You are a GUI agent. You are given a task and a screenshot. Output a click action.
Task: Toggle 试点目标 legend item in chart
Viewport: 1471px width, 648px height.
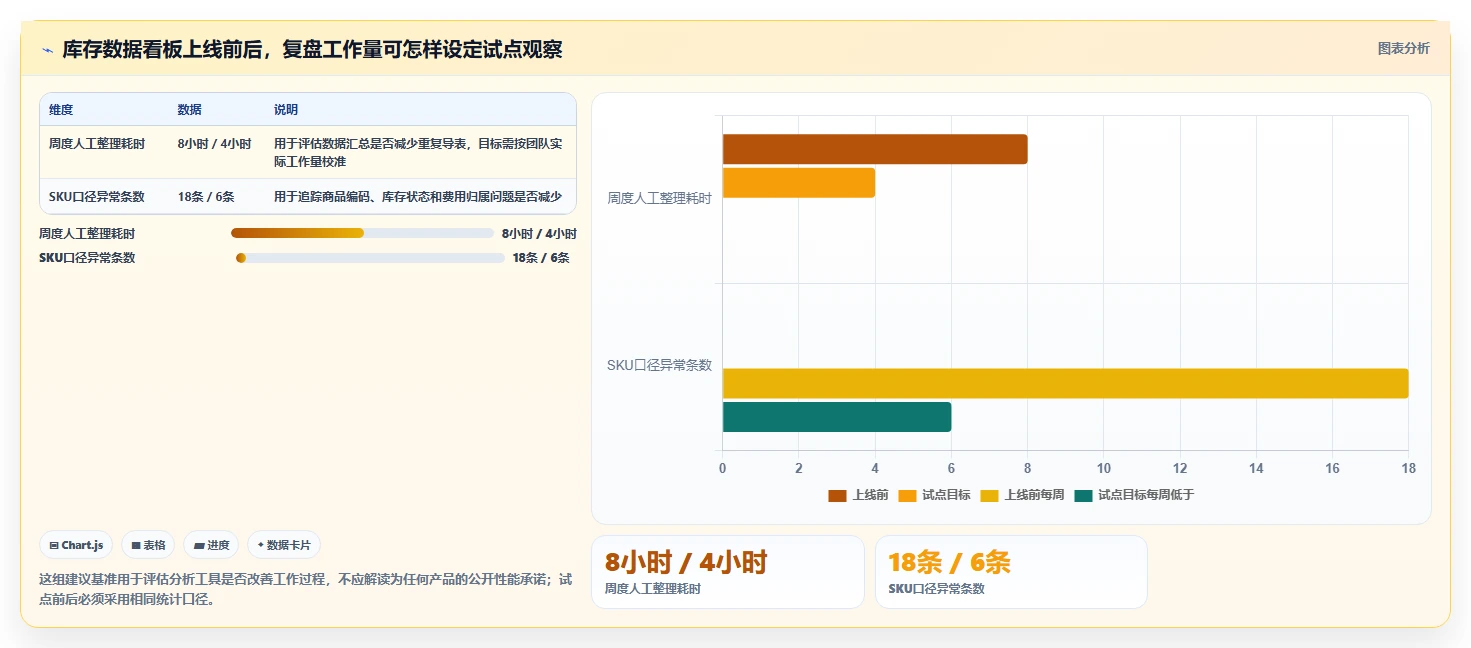coord(934,495)
